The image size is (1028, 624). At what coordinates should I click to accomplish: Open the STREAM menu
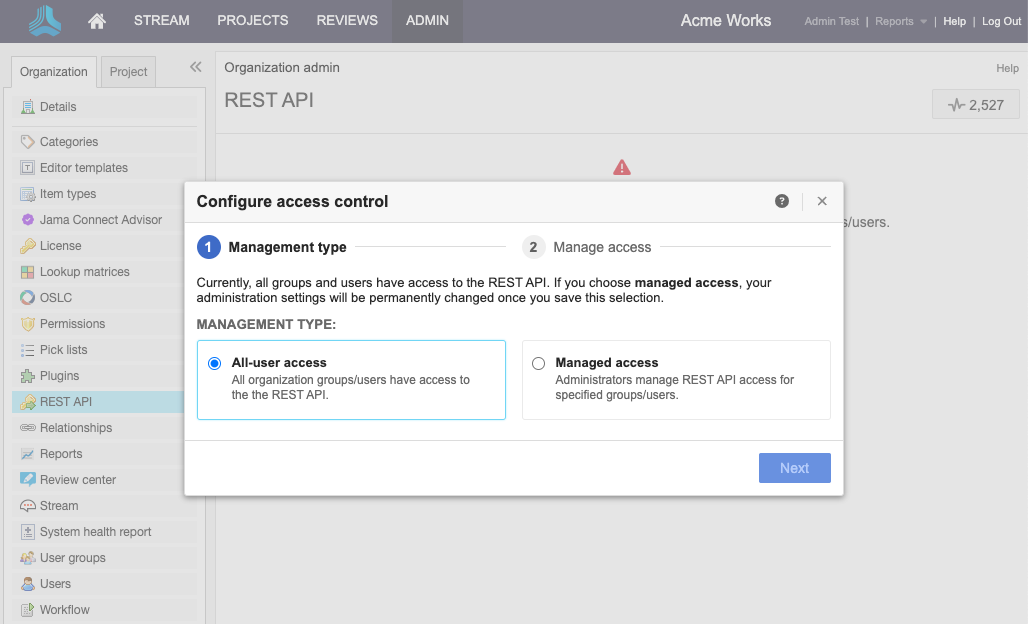161,20
